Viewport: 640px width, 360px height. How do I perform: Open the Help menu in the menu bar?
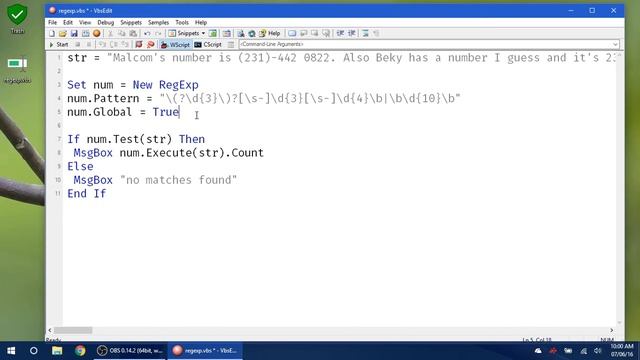pos(201,22)
